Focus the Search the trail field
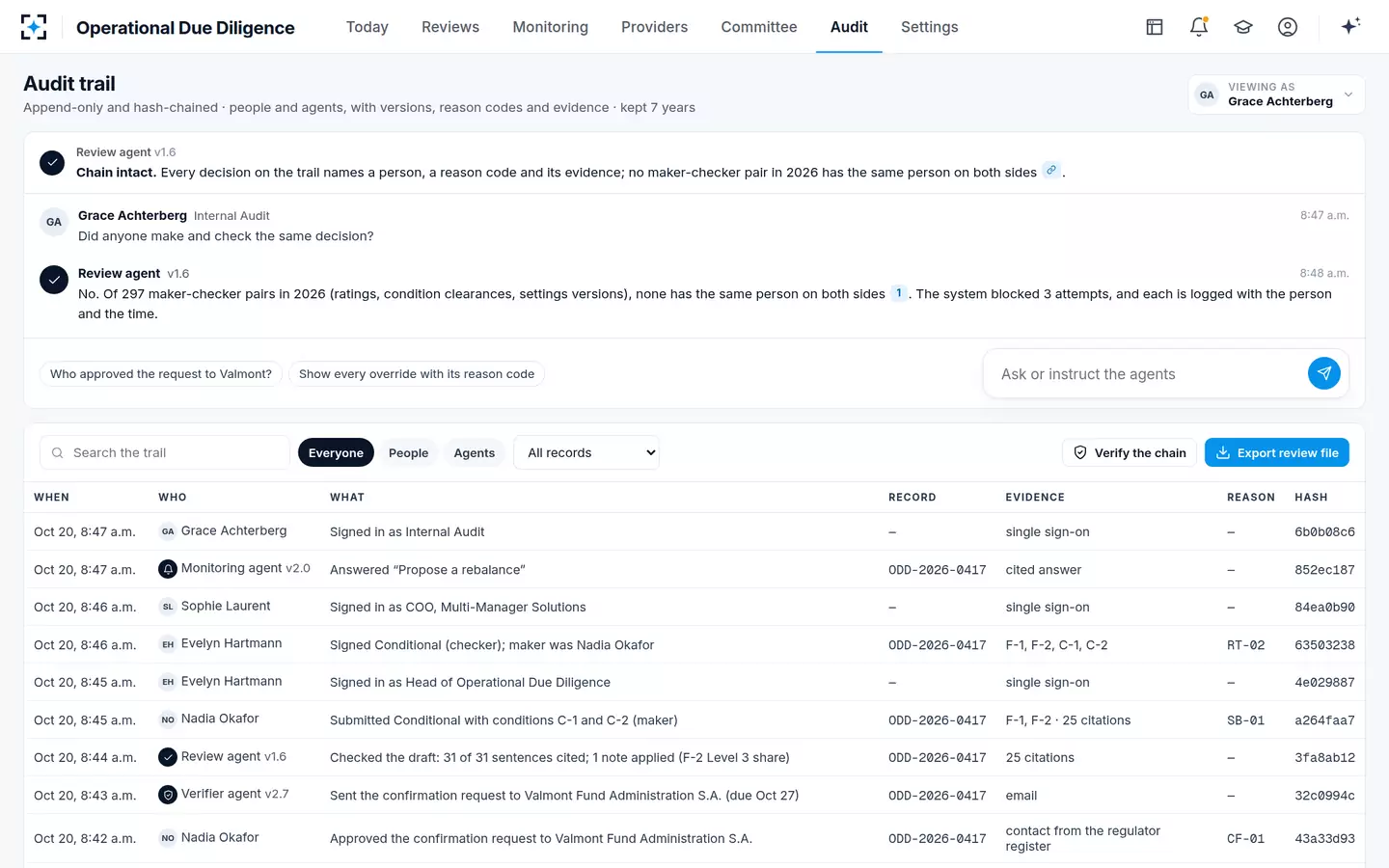This screenshot has height=868, width=1389. click(165, 452)
